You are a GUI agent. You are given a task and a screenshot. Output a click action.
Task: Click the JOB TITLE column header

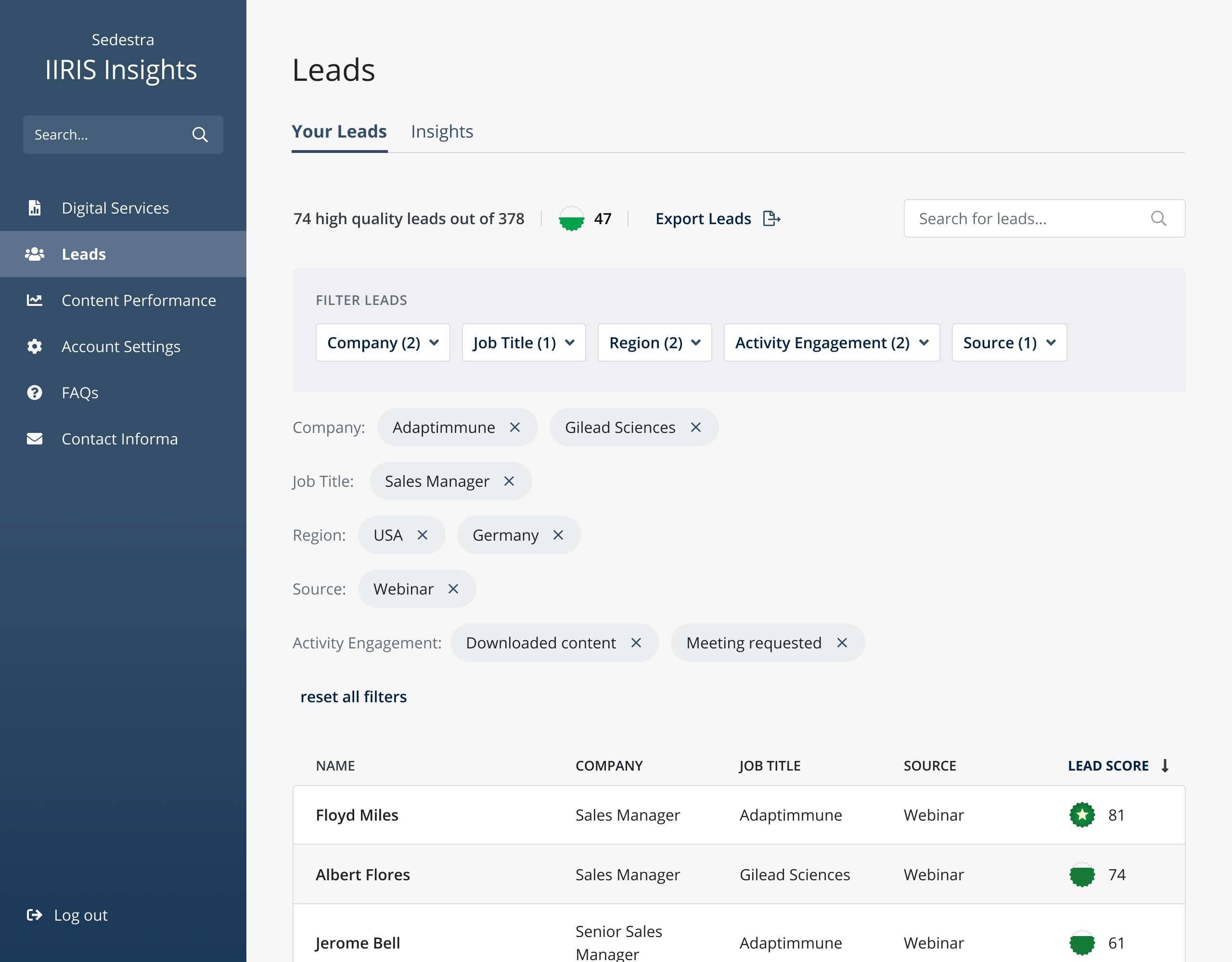(x=770, y=766)
